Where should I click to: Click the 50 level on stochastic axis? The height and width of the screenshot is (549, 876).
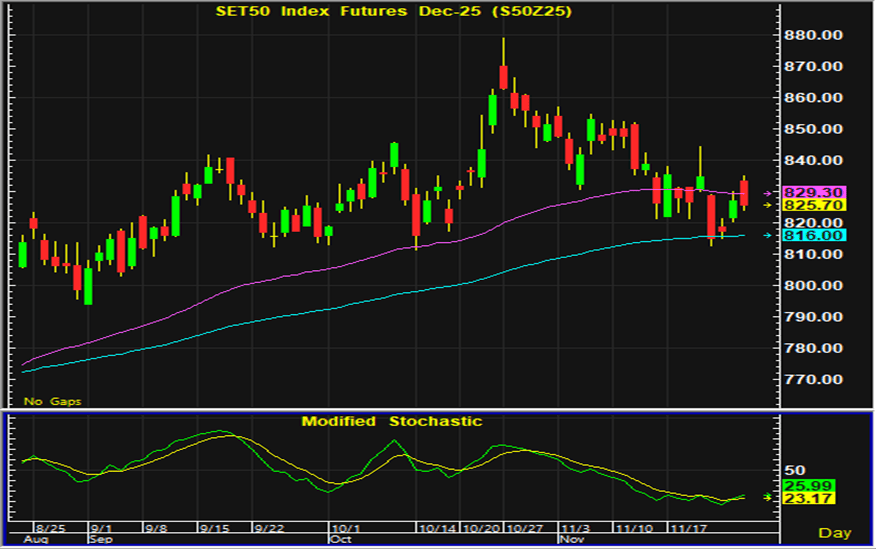[794, 469]
